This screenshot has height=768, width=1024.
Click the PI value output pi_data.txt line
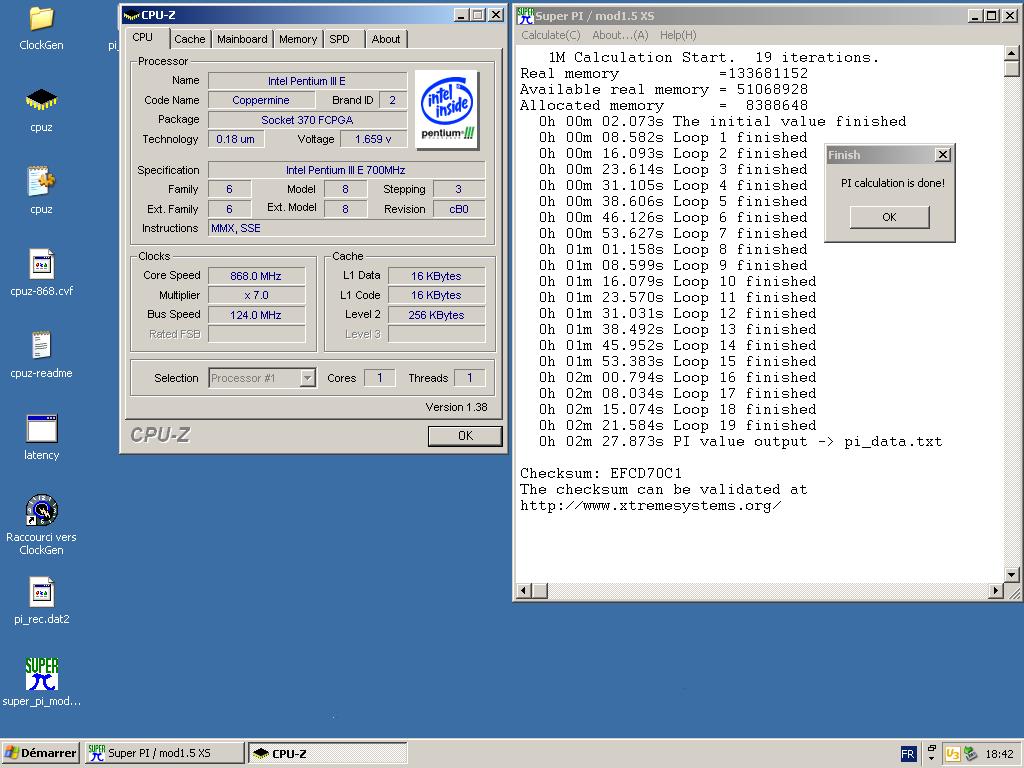(x=740, y=441)
